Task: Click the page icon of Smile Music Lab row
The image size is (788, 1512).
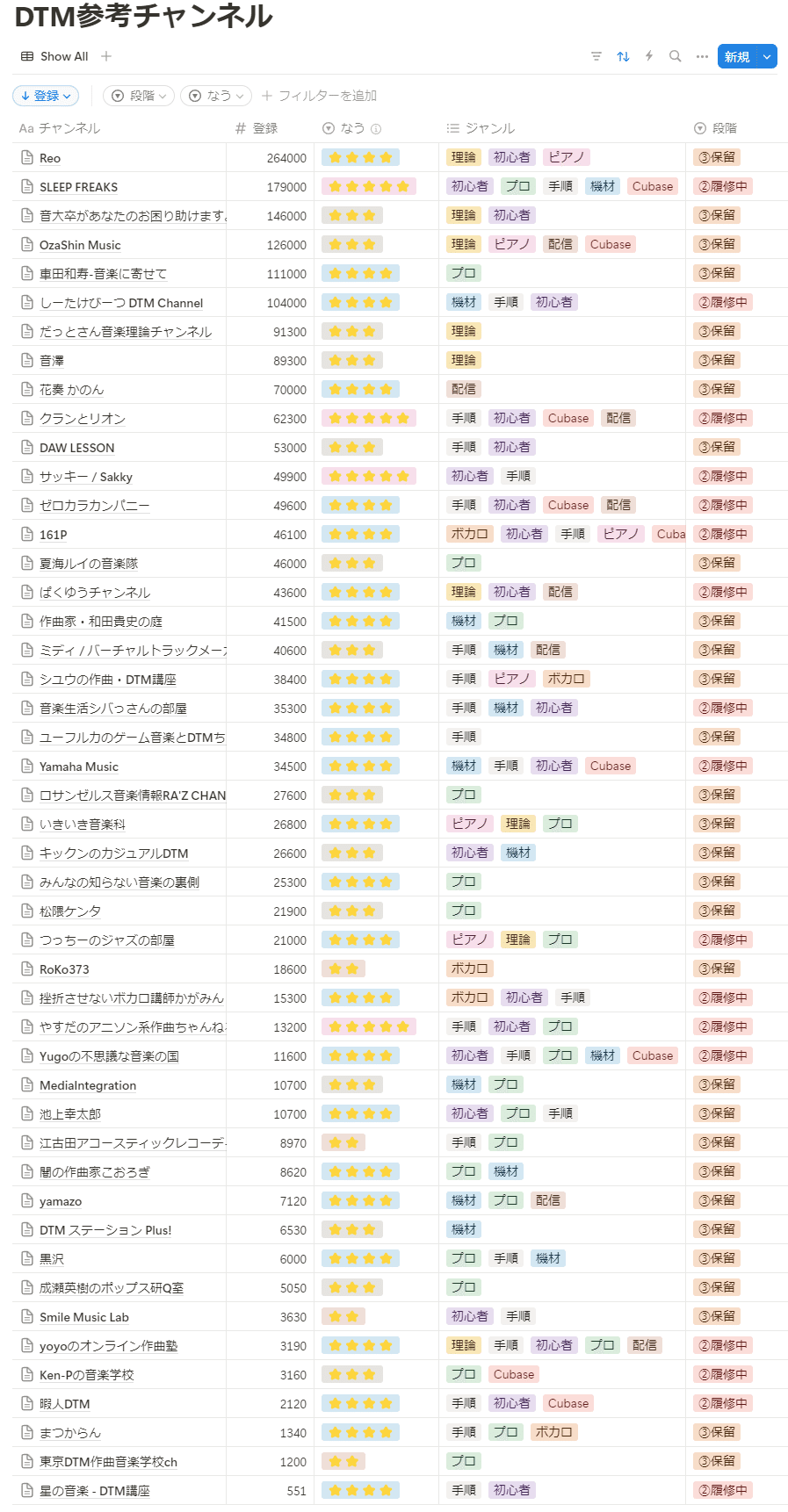Action: tap(27, 1317)
